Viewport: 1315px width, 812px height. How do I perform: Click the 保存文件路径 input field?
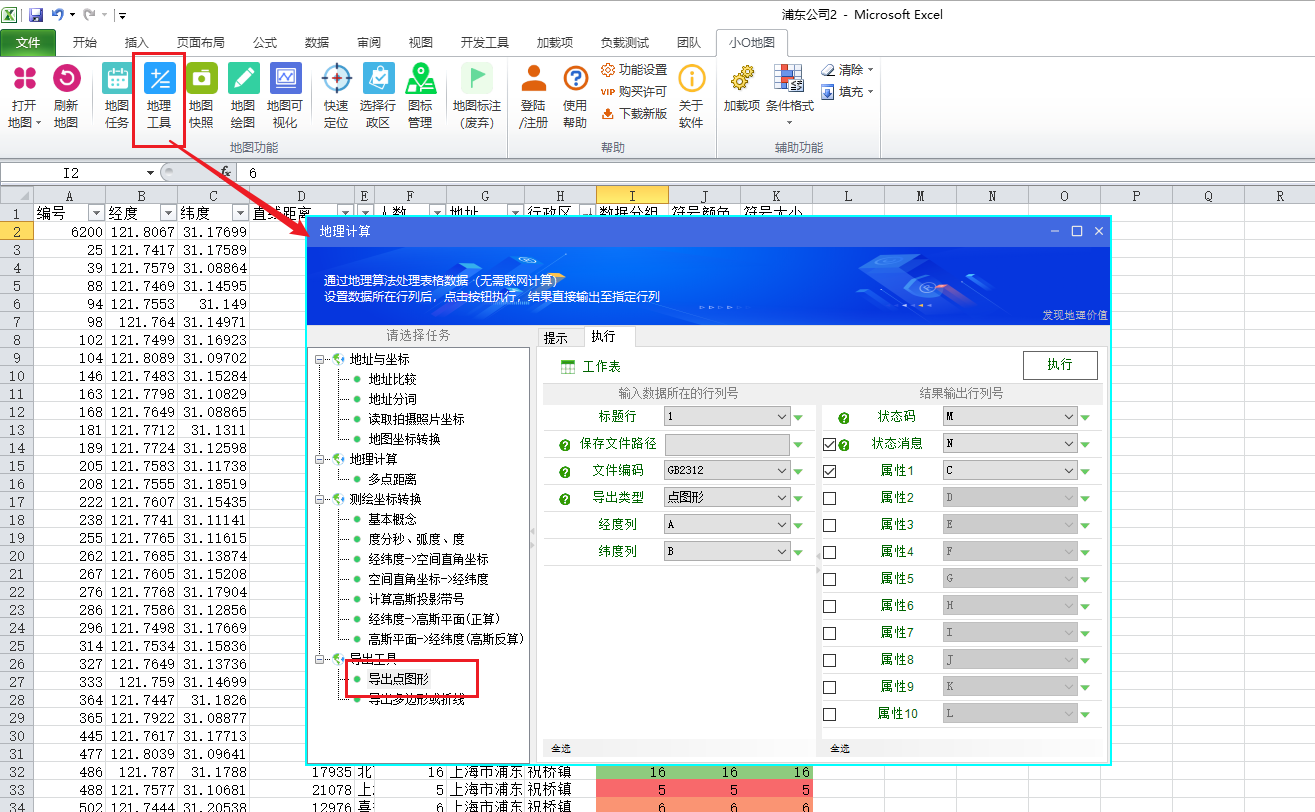tap(727, 443)
